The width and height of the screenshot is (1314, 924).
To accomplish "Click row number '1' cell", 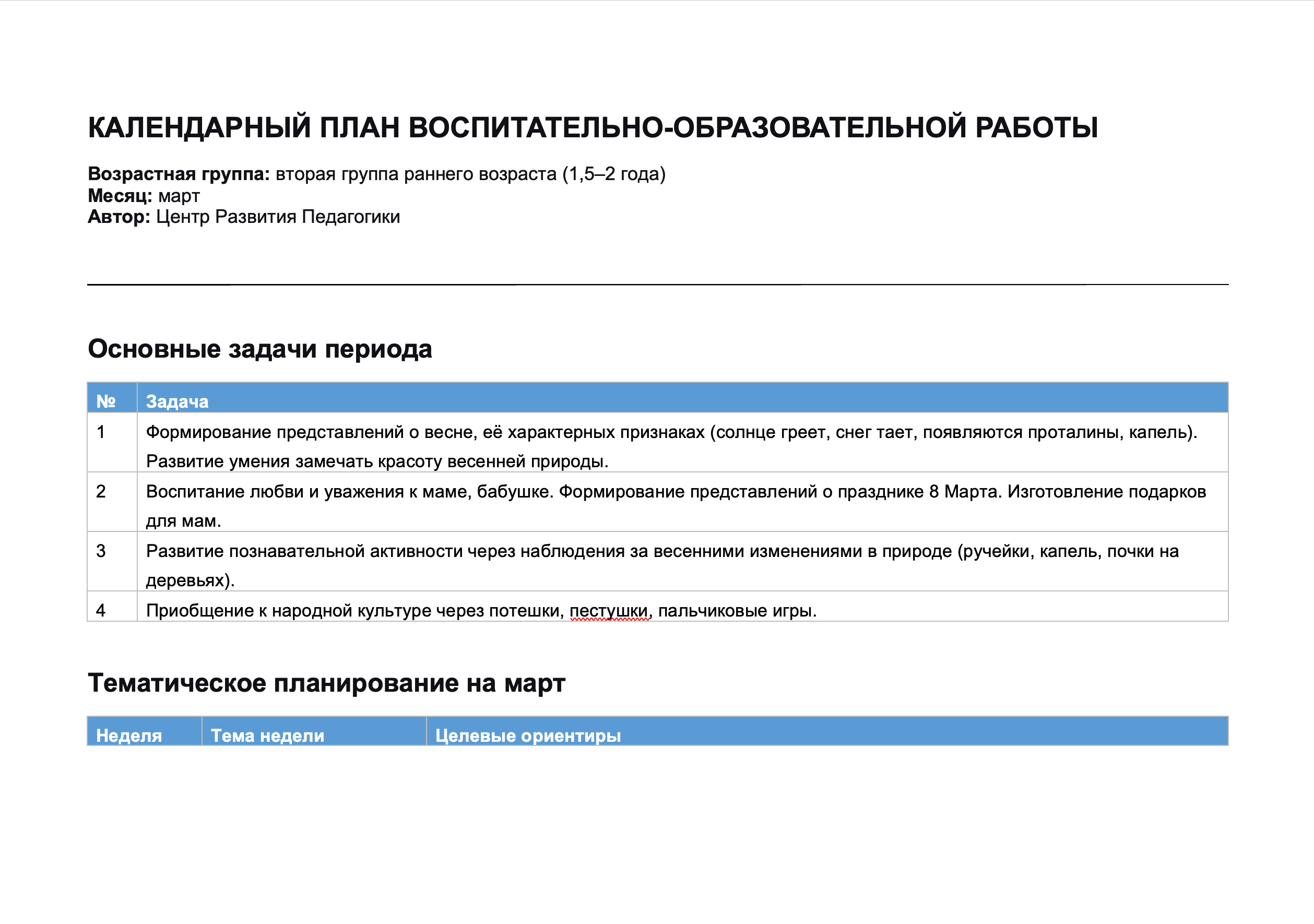I will coord(112,442).
